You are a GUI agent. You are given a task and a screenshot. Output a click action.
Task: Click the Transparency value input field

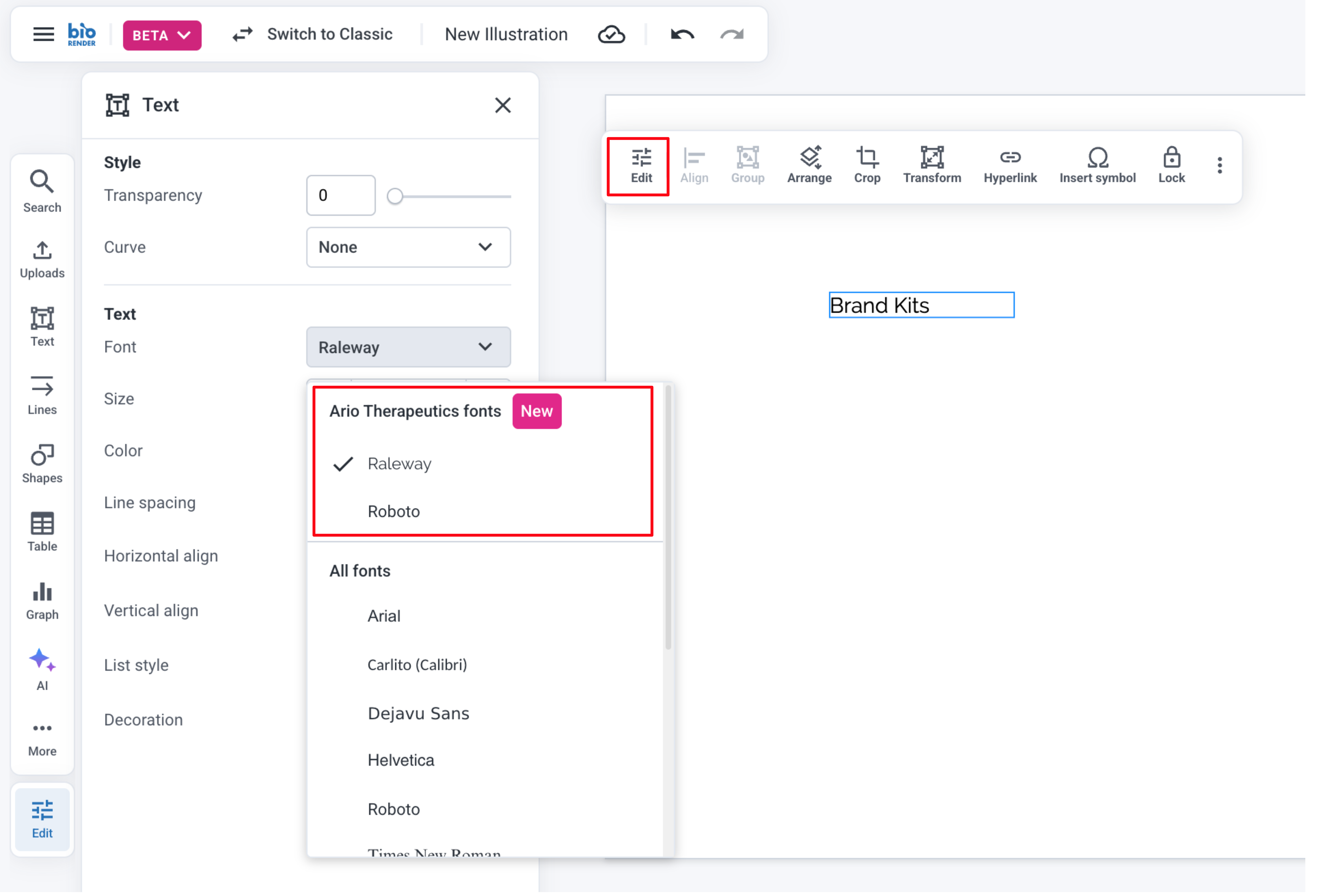(x=341, y=195)
